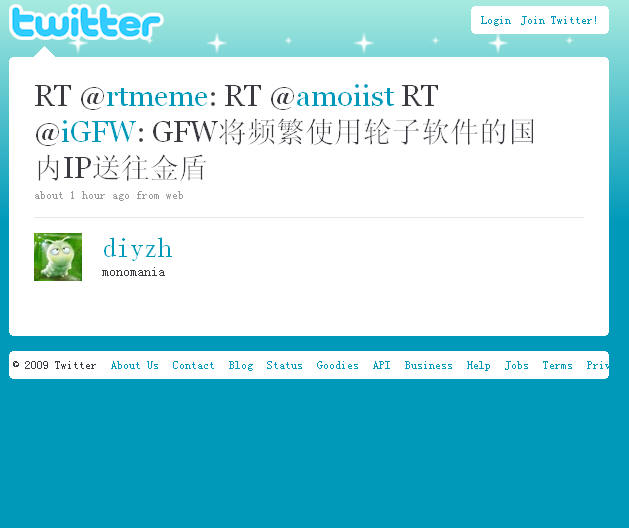Viewport: 629px width, 528px height.
Task: Open the diyzh username link
Action: tap(138, 248)
